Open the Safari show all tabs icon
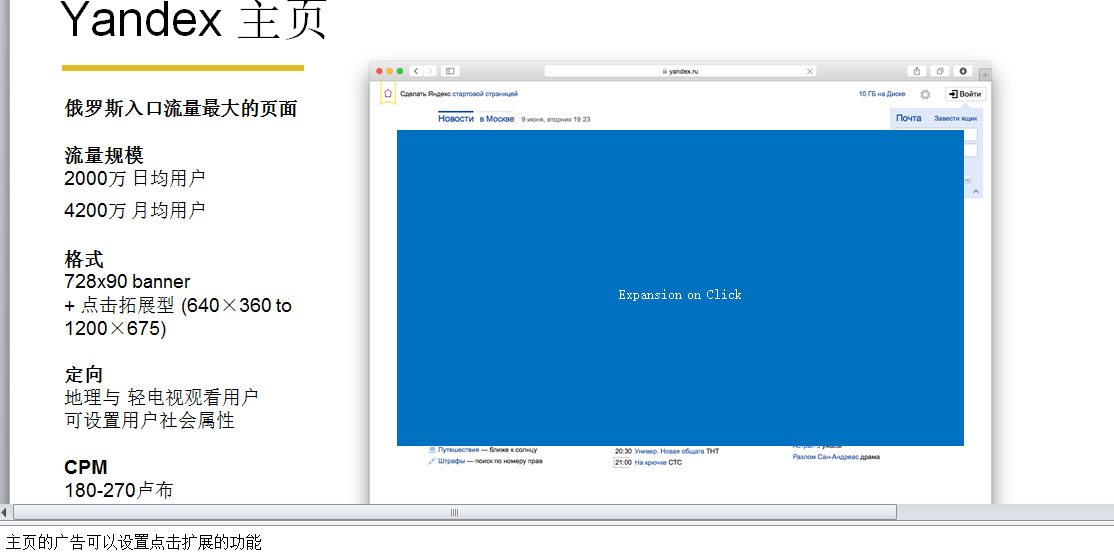 click(939, 71)
